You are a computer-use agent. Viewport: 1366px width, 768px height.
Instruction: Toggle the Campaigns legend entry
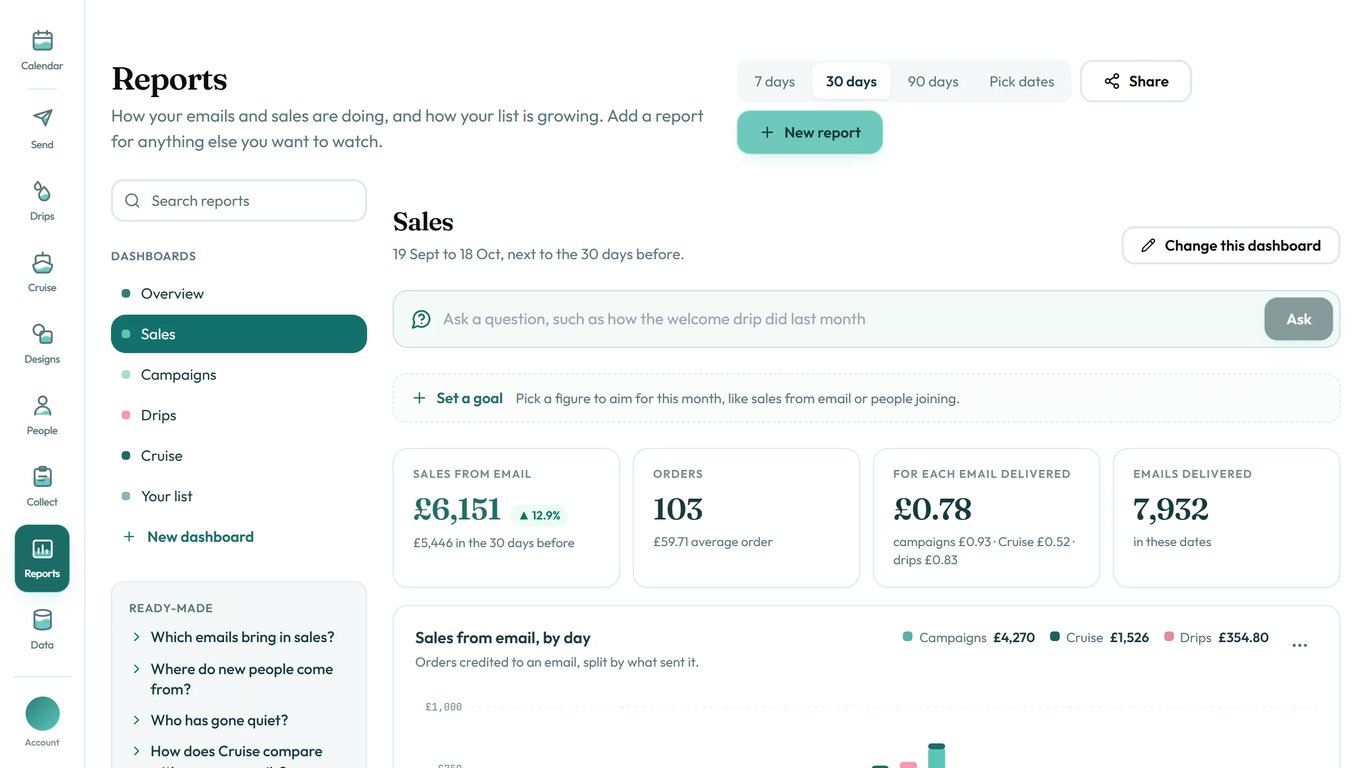pos(968,637)
